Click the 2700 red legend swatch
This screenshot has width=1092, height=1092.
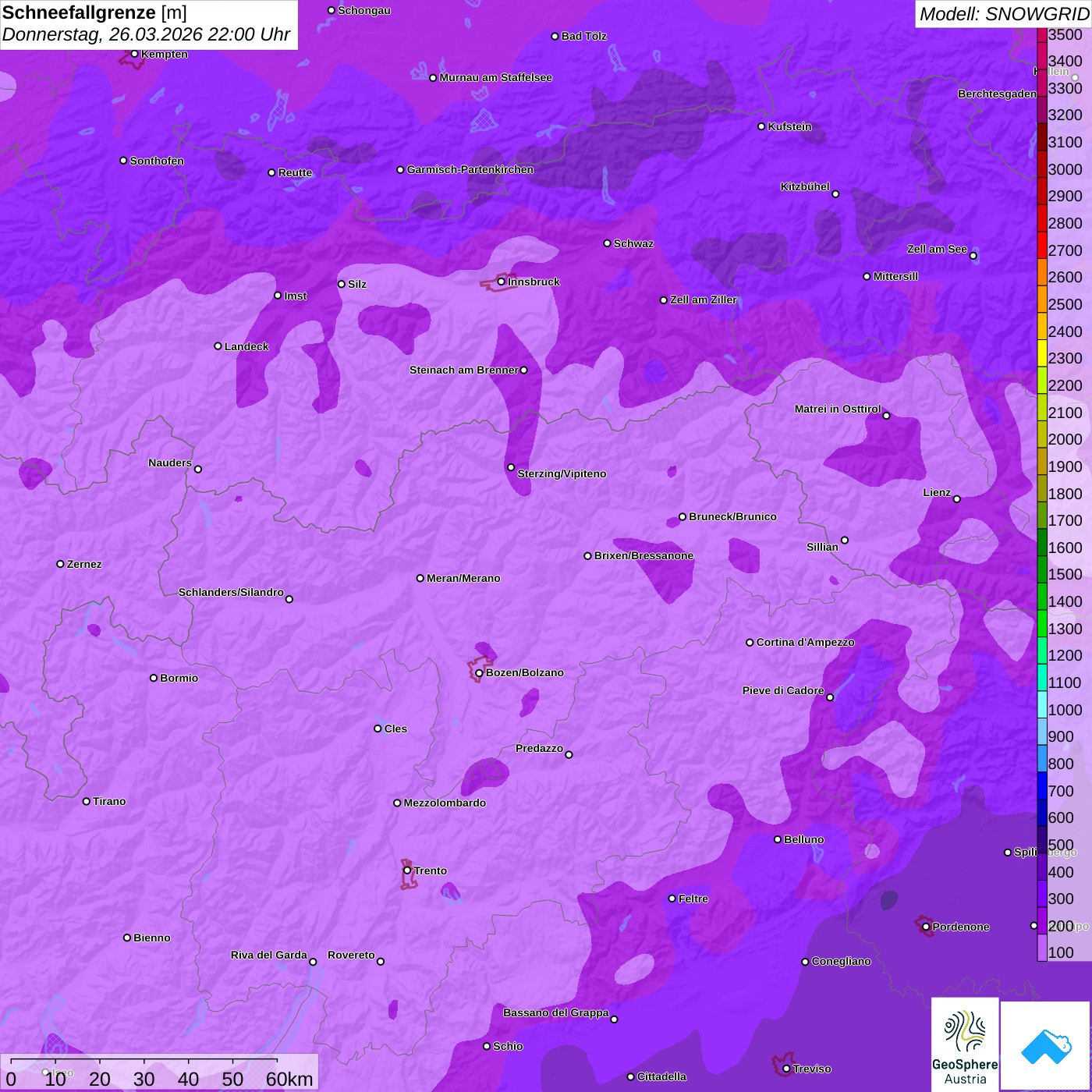(x=1042, y=245)
